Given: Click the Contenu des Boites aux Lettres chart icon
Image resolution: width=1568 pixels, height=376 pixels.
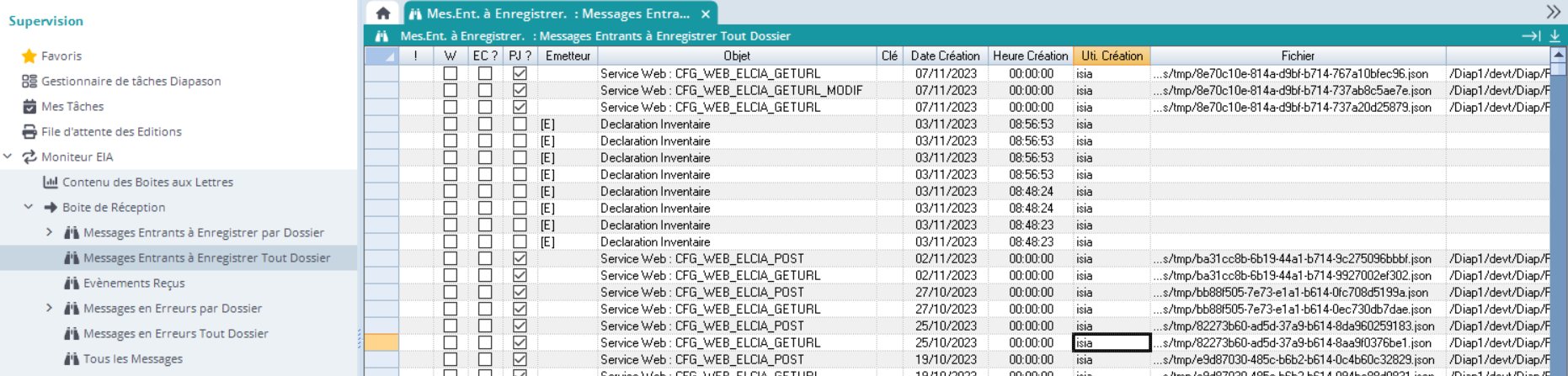Looking at the screenshot, I should point(51,183).
